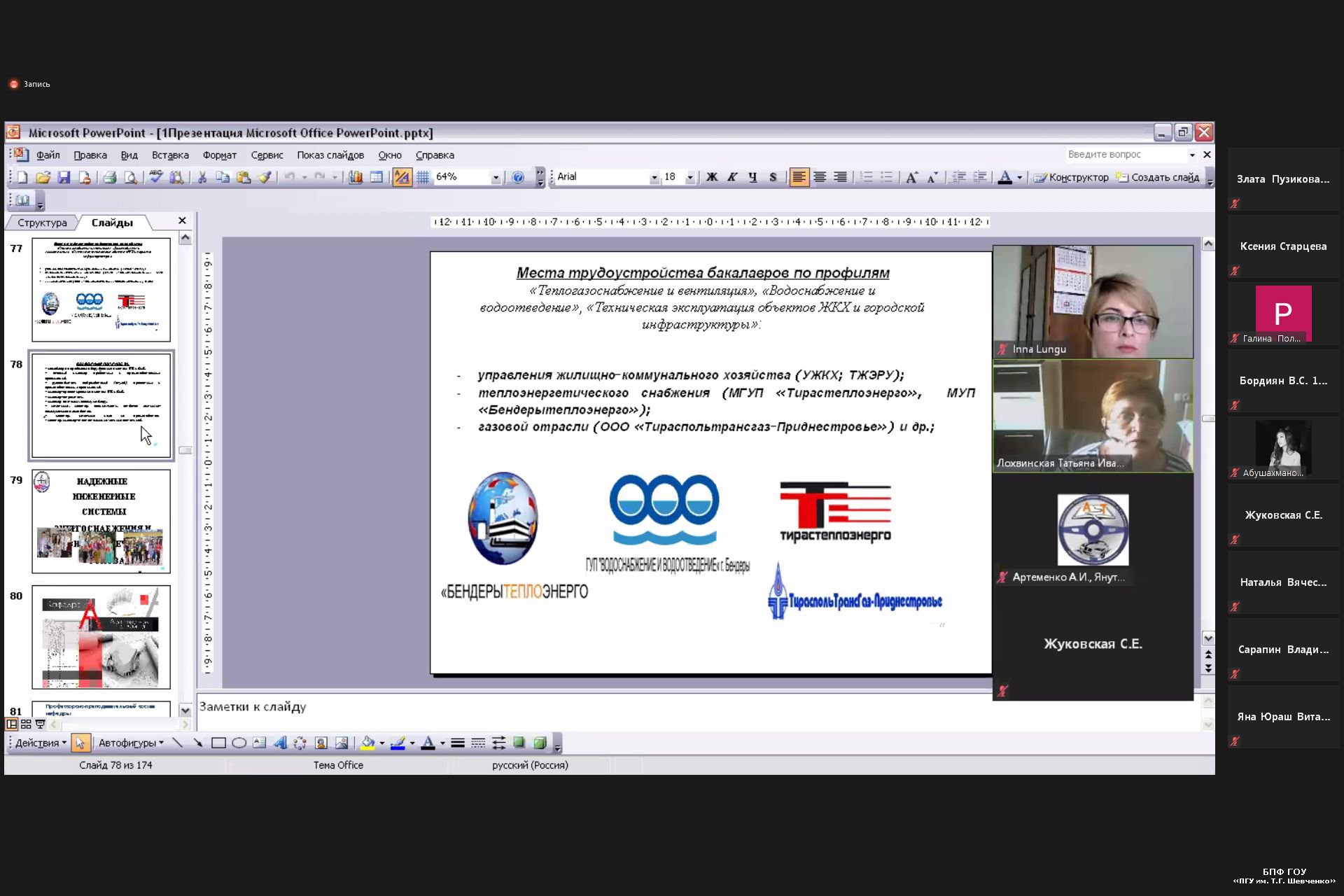Viewport: 1344px width, 896px height.
Task: Toggle Bold (Ж) formatting
Action: click(x=712, y=177)
